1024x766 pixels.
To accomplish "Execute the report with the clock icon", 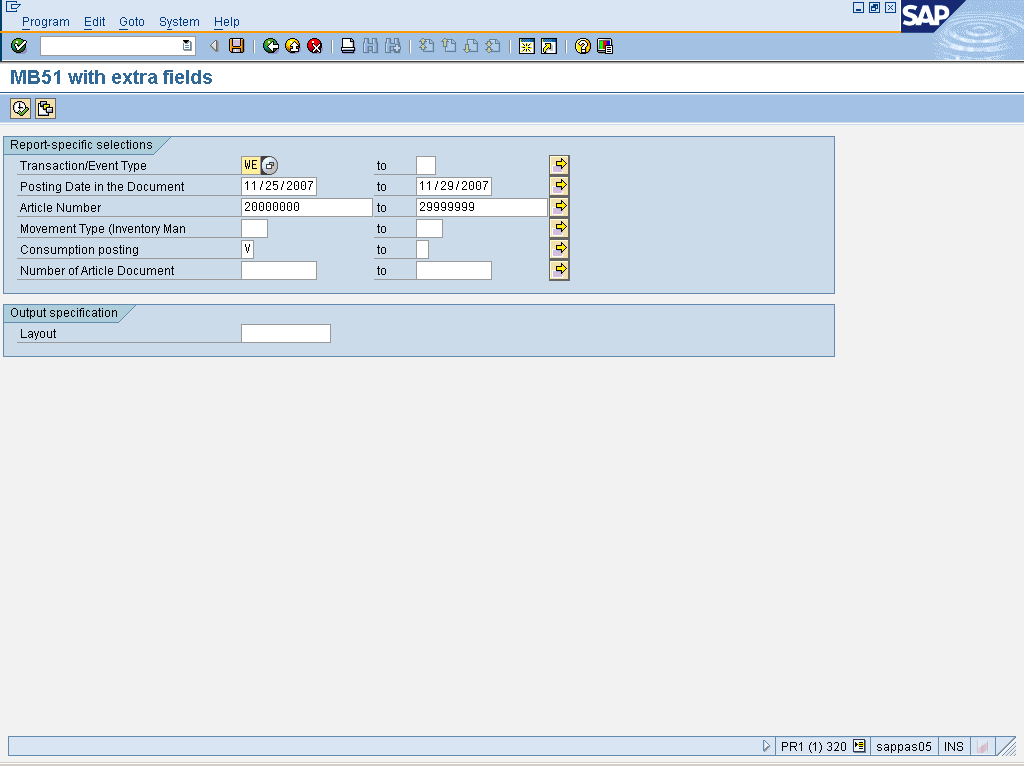I will 20,108.
